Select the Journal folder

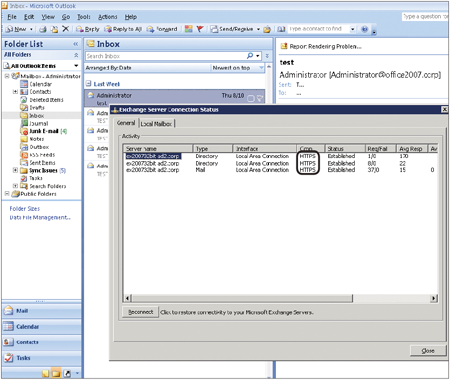pyautogui.click(x=34, y=123)
